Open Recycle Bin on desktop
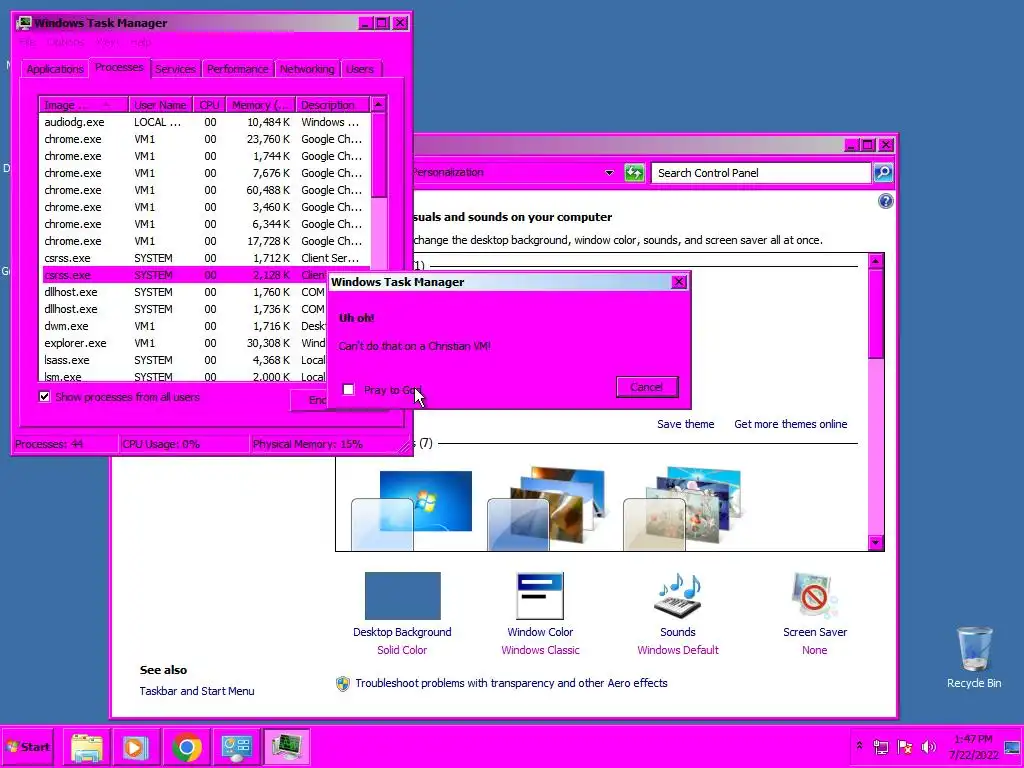 pyautogui.click(x=974, y=656)
